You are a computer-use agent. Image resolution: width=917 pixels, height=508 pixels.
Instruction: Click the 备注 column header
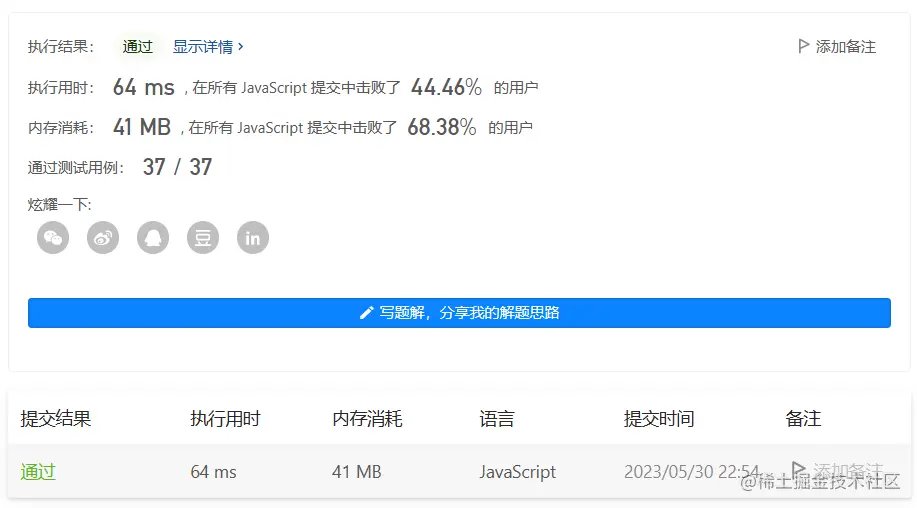pyautogui.click(x=803, y=419)
